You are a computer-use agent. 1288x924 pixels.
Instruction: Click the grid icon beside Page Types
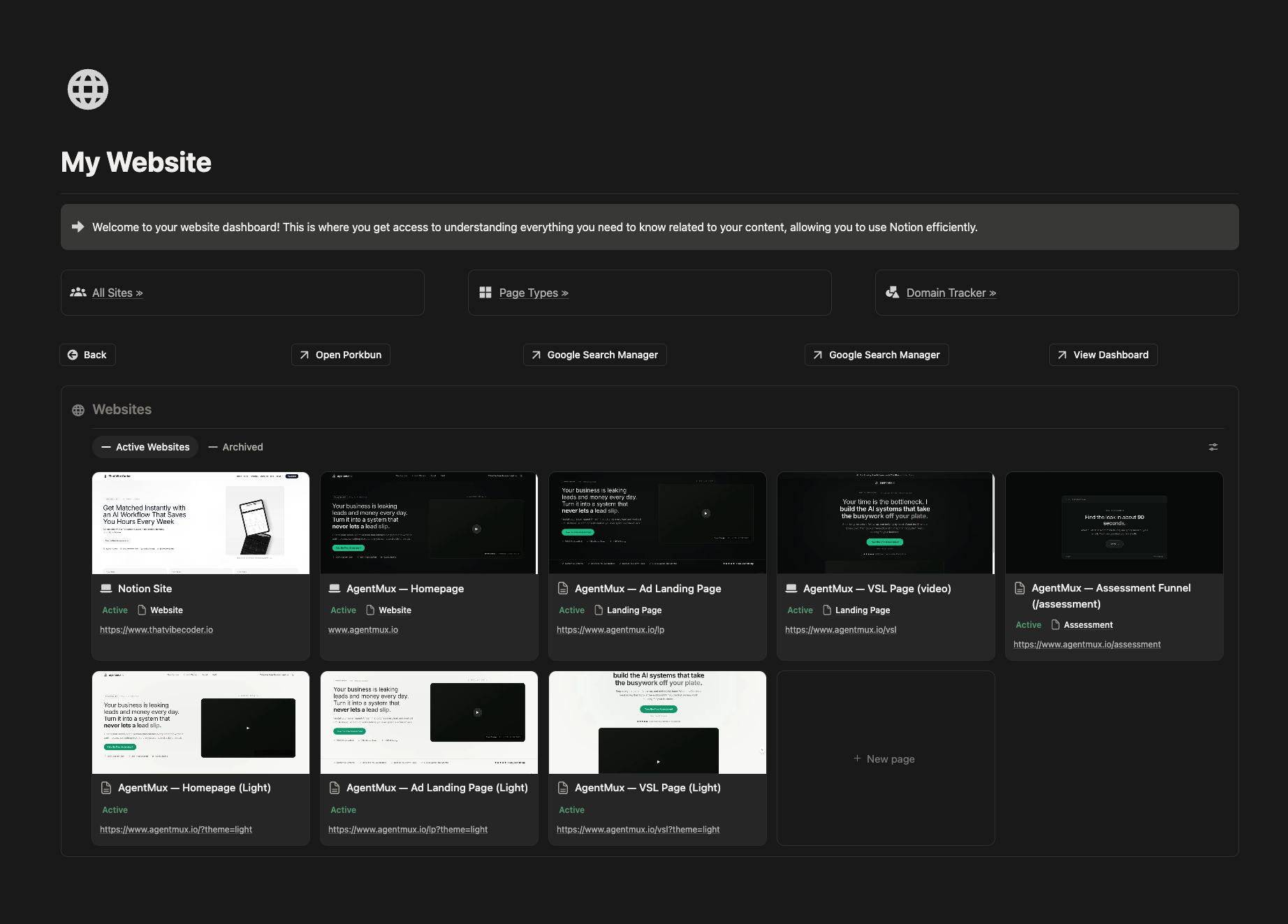click(x=485, y=292)
